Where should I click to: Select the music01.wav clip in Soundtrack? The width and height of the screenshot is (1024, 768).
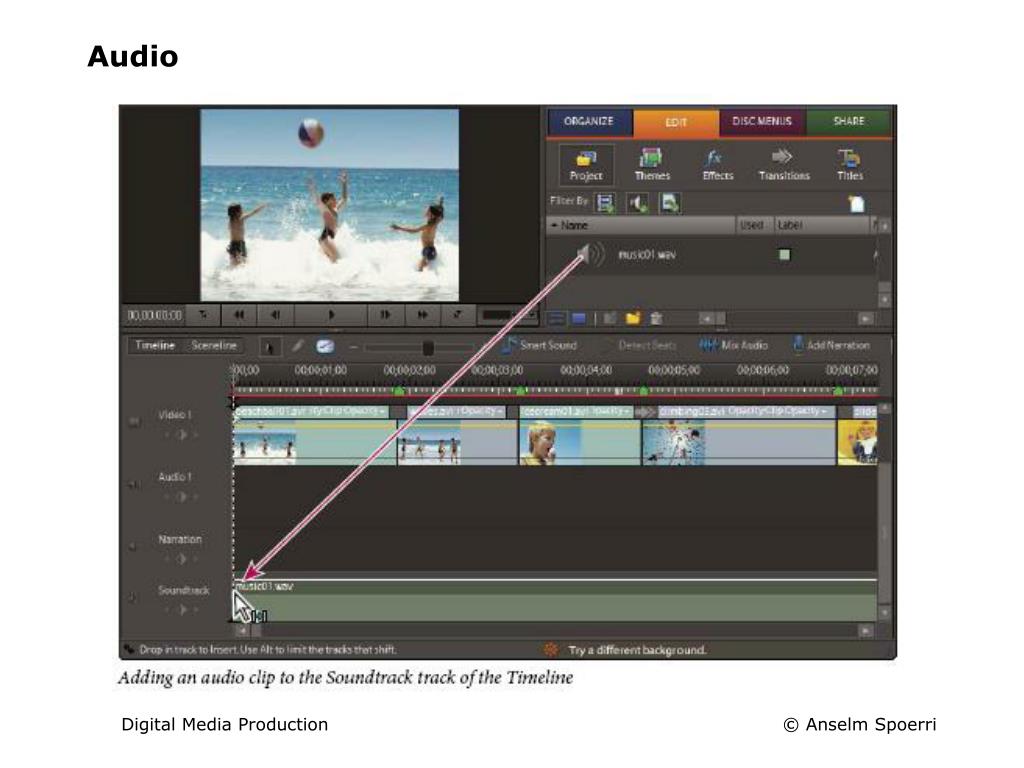pos(555,600)
